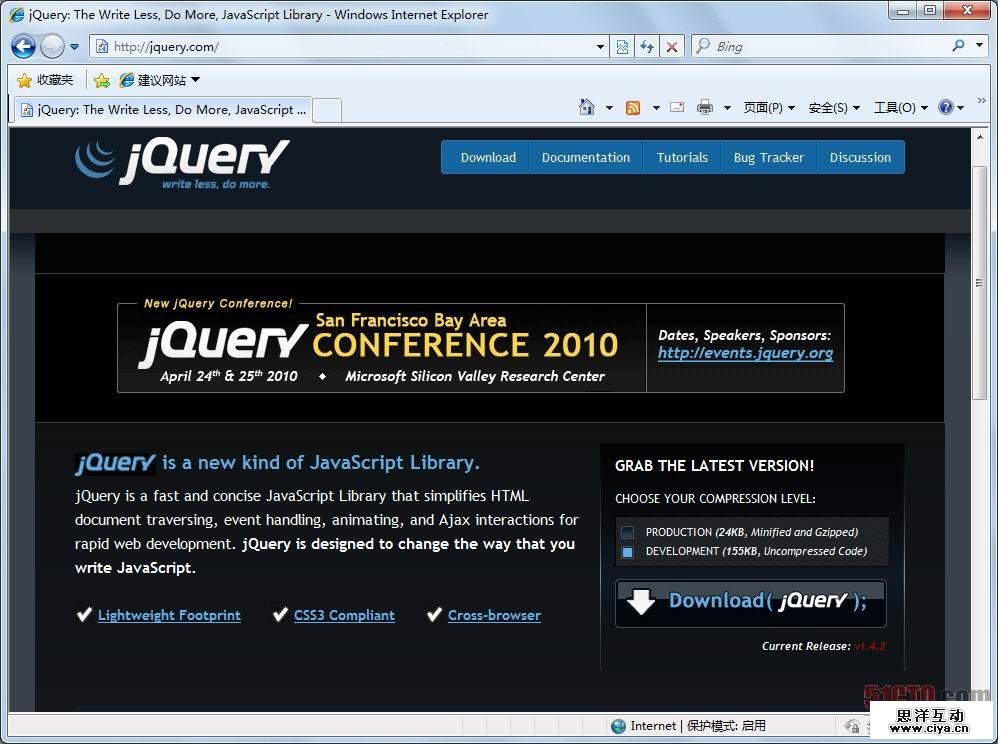Click the Refresh page icon
The image size is (998, 744).
coord(647,46)
